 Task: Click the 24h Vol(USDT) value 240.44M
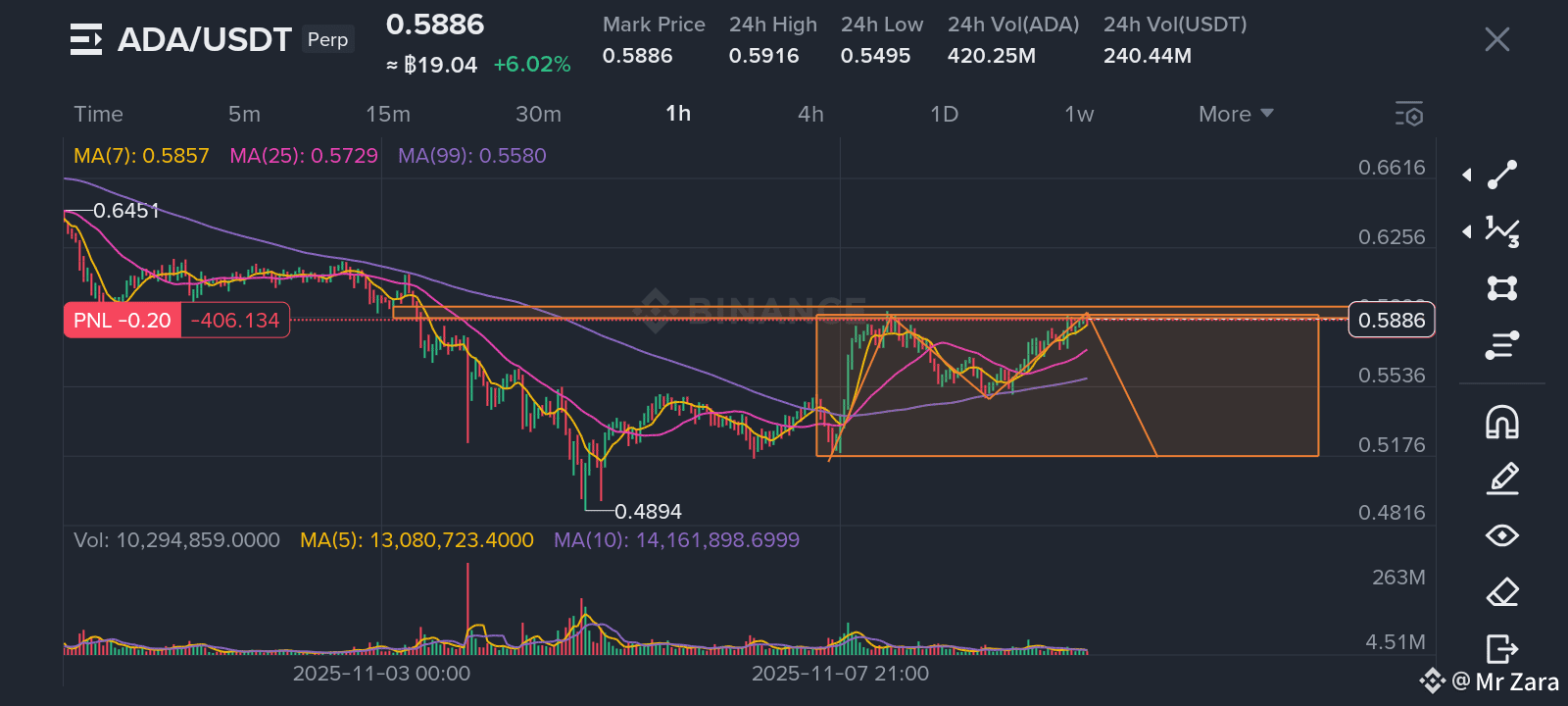pyautogui.click(x=1148, y=56)
